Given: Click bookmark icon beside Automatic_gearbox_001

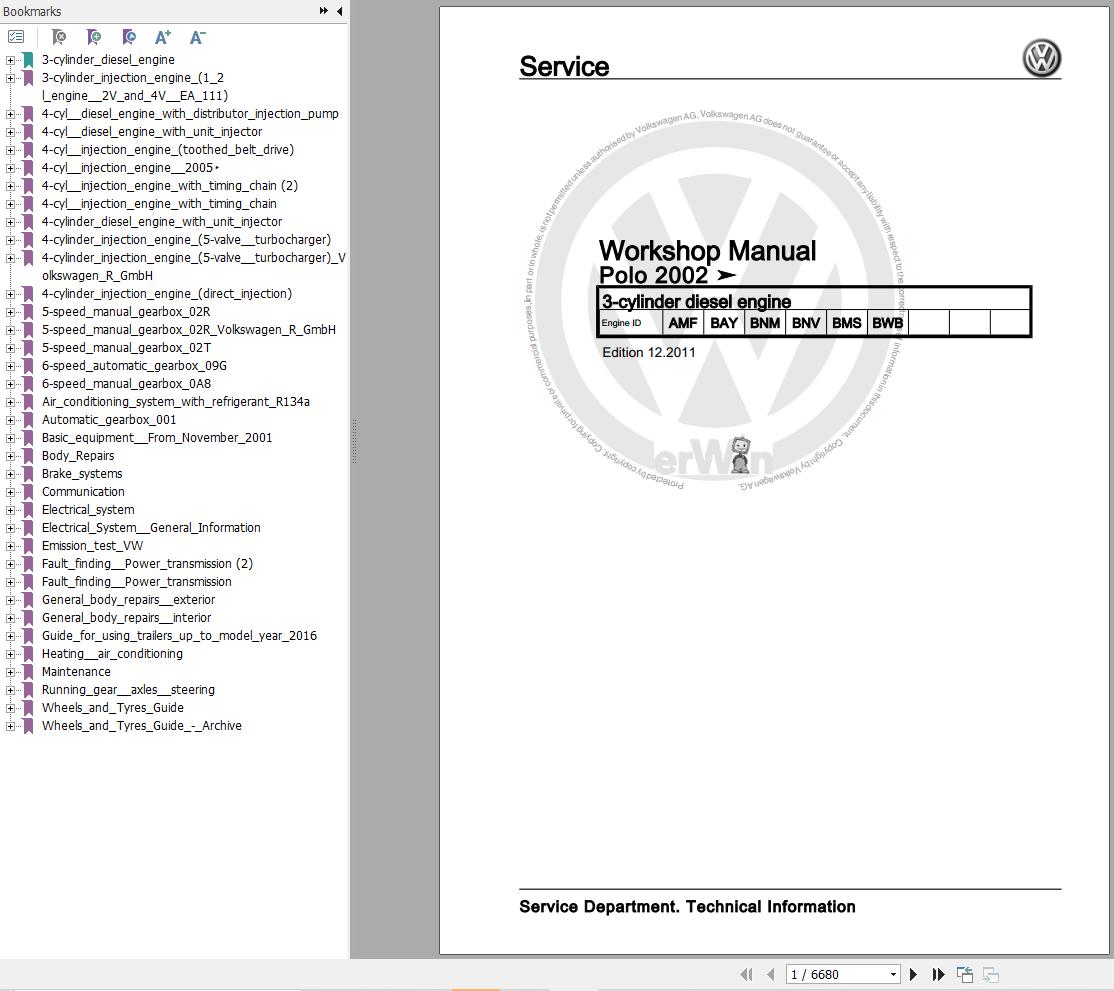Looking at the screenshot, I should 28,420.
